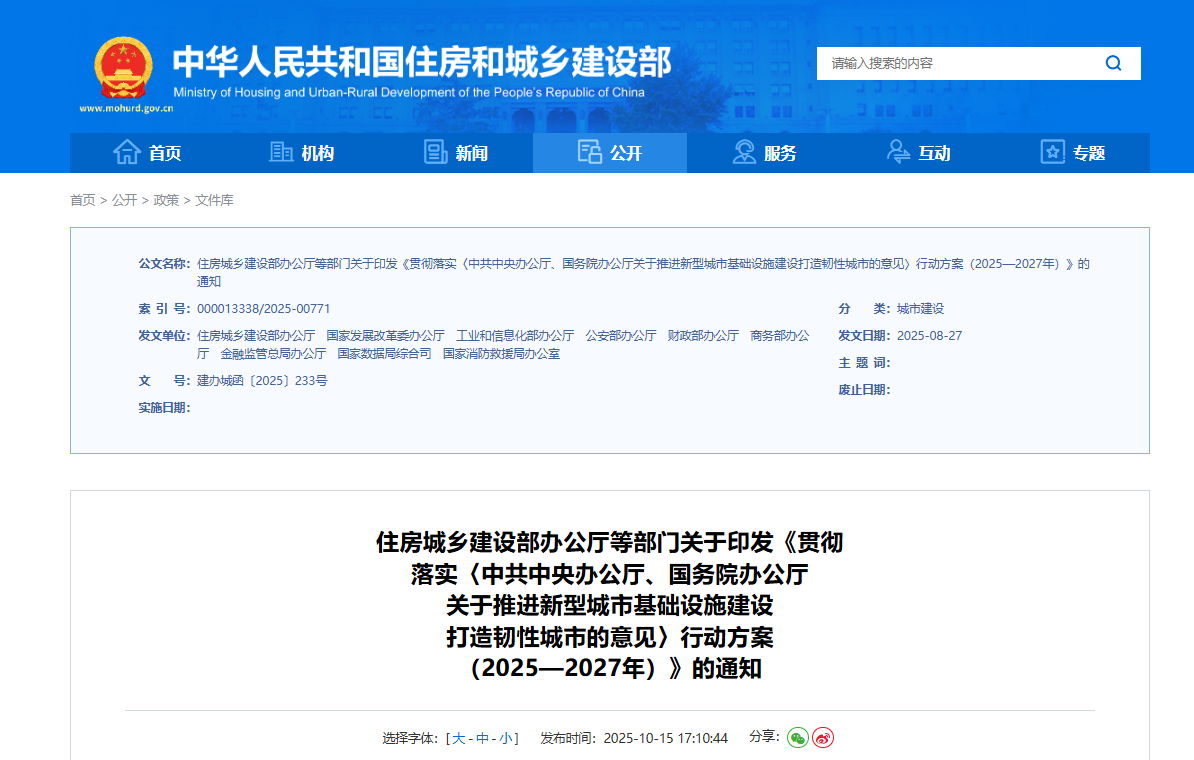Select medium font size 中
1194x760 pixels.
click(482, 738)
